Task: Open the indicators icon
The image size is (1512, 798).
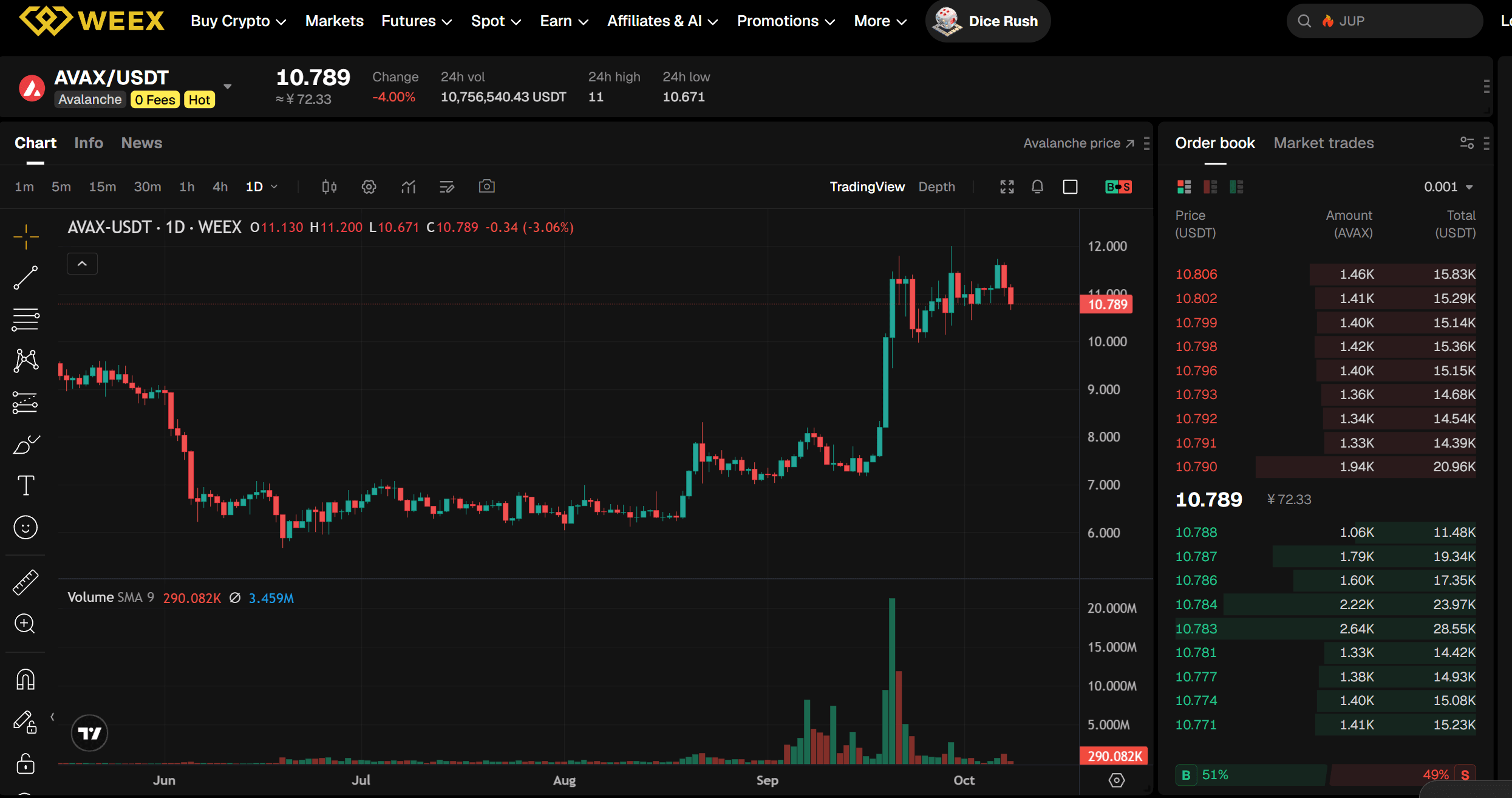Action: (409, 187)
